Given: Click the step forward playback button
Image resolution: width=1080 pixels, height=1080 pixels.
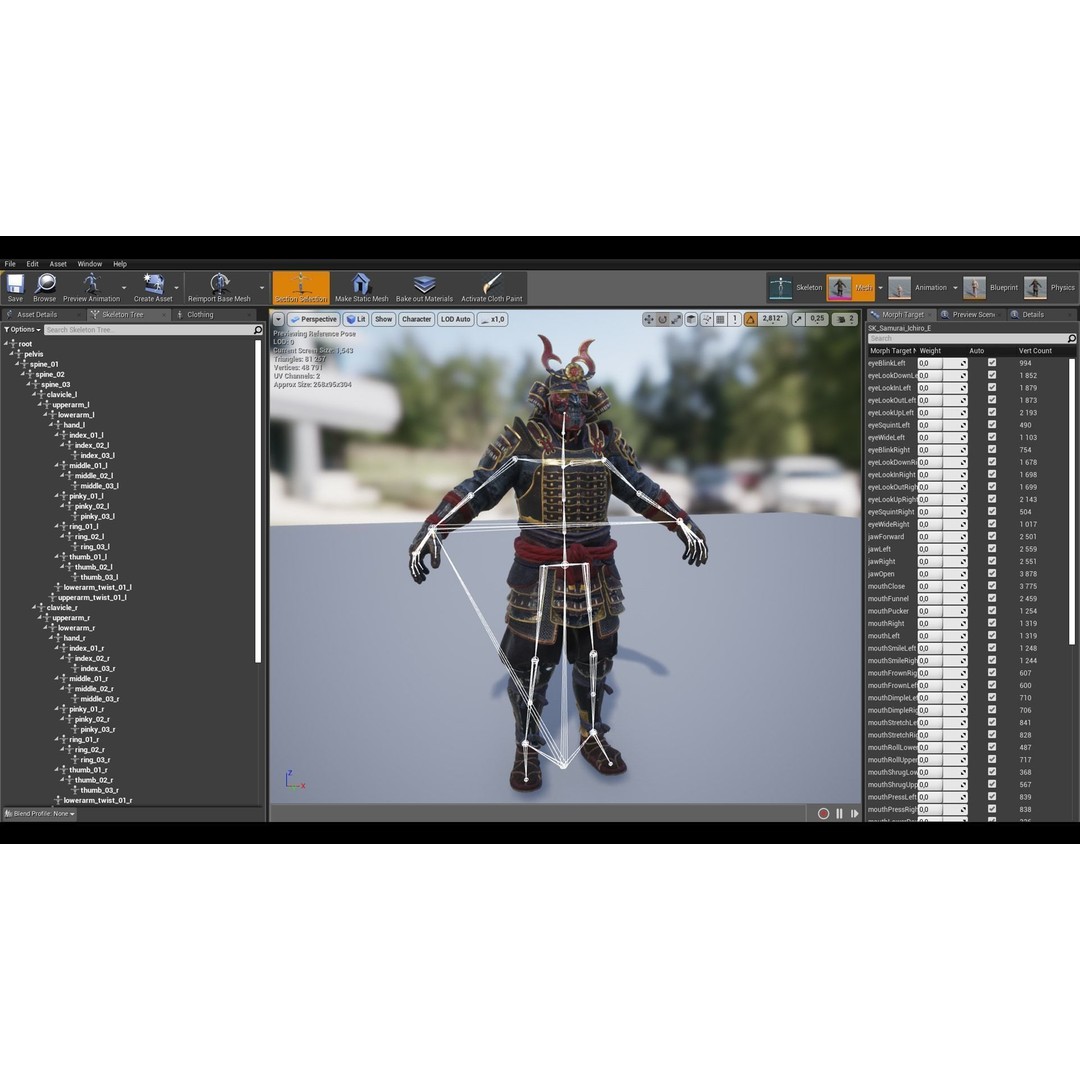Looking at the screenshot, I should point(855,813).
